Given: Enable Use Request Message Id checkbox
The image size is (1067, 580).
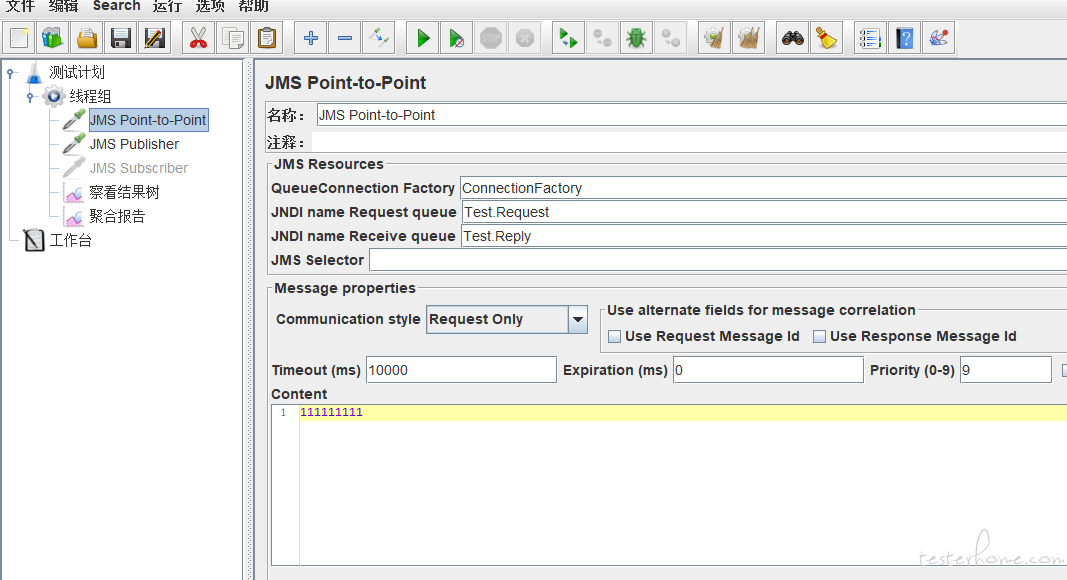Looking at the screenshot, I should pyautogui.click(x=615, y=337).
